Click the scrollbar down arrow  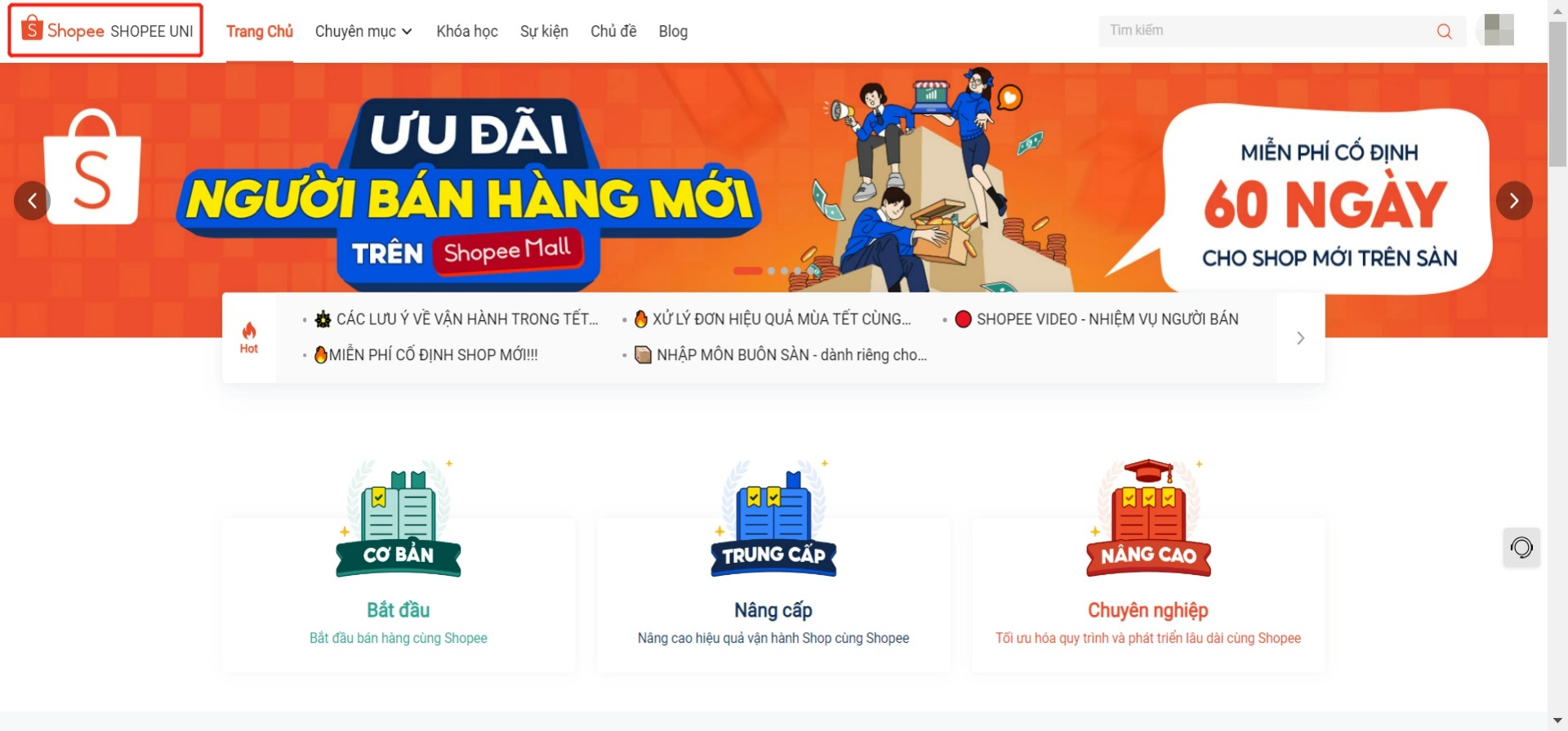pyautogui.click(x=1557, y=721)
